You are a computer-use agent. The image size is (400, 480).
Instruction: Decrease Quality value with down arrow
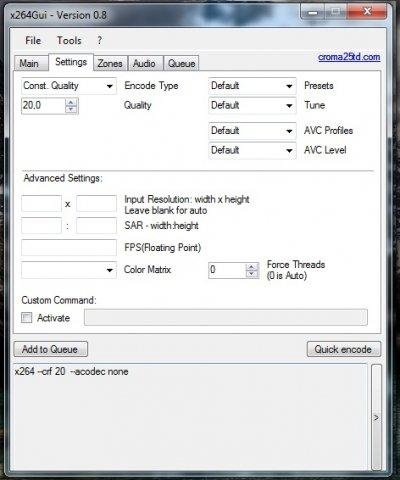point(71,110)
